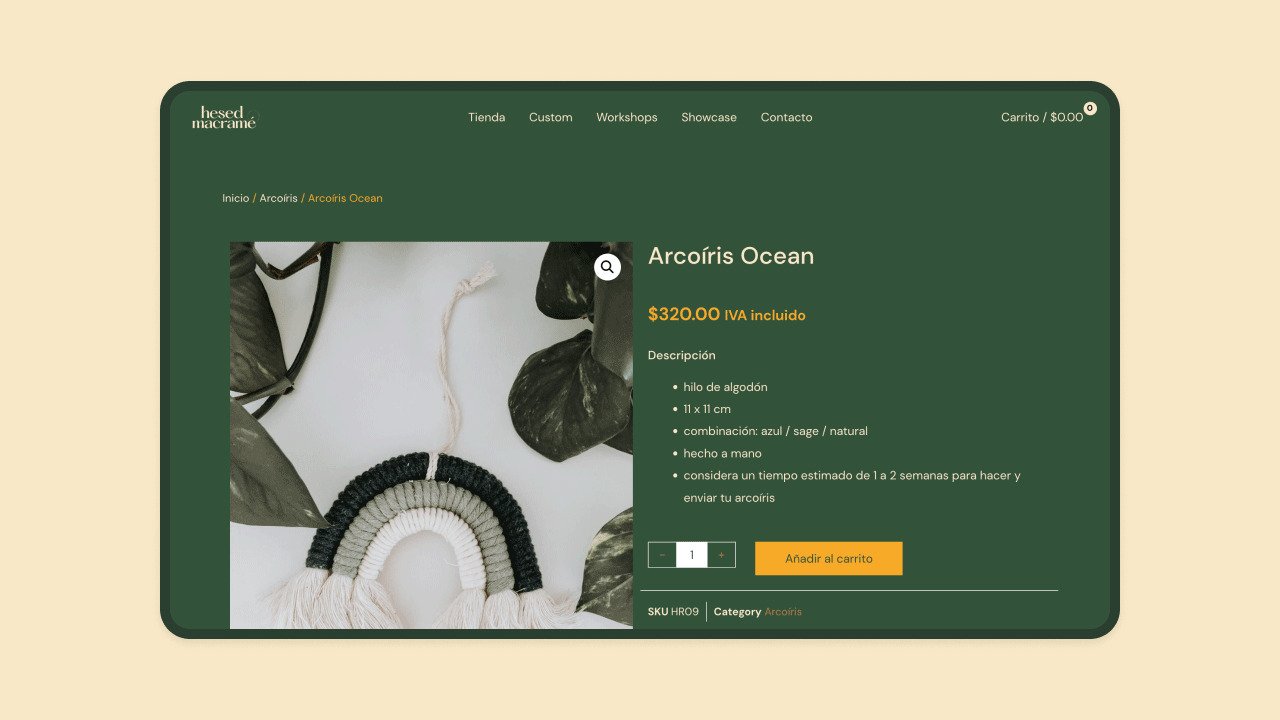Click the magnifier zoom icon on product image
Viewport: 1280px width, 720px height.
click(607, 267)
